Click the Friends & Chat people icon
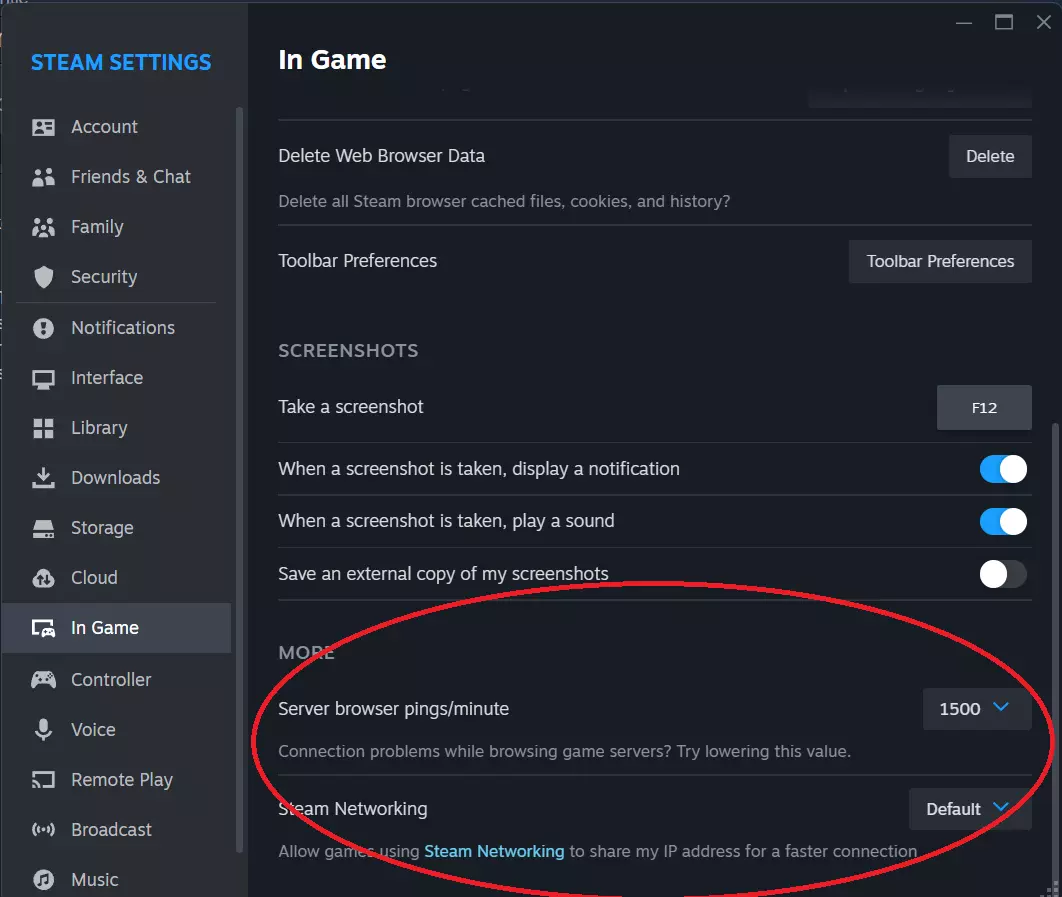This screenshot has height=897, width=1062. coord(43,177)
